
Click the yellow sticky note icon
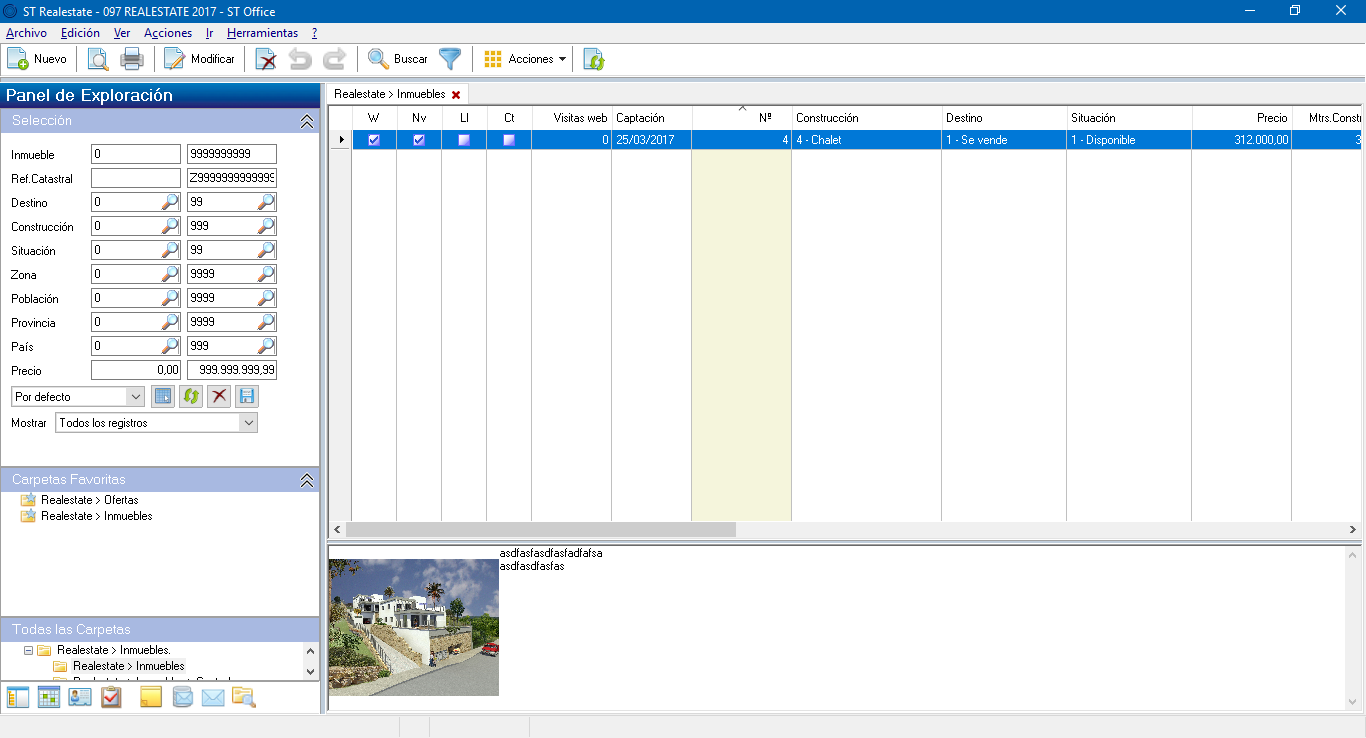click(x=150, y=697)
